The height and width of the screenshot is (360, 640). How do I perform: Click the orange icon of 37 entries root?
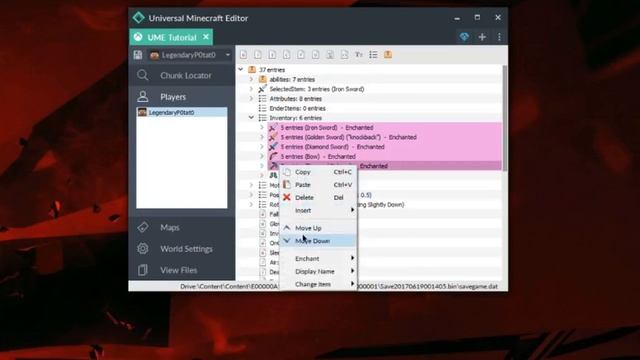252,70
